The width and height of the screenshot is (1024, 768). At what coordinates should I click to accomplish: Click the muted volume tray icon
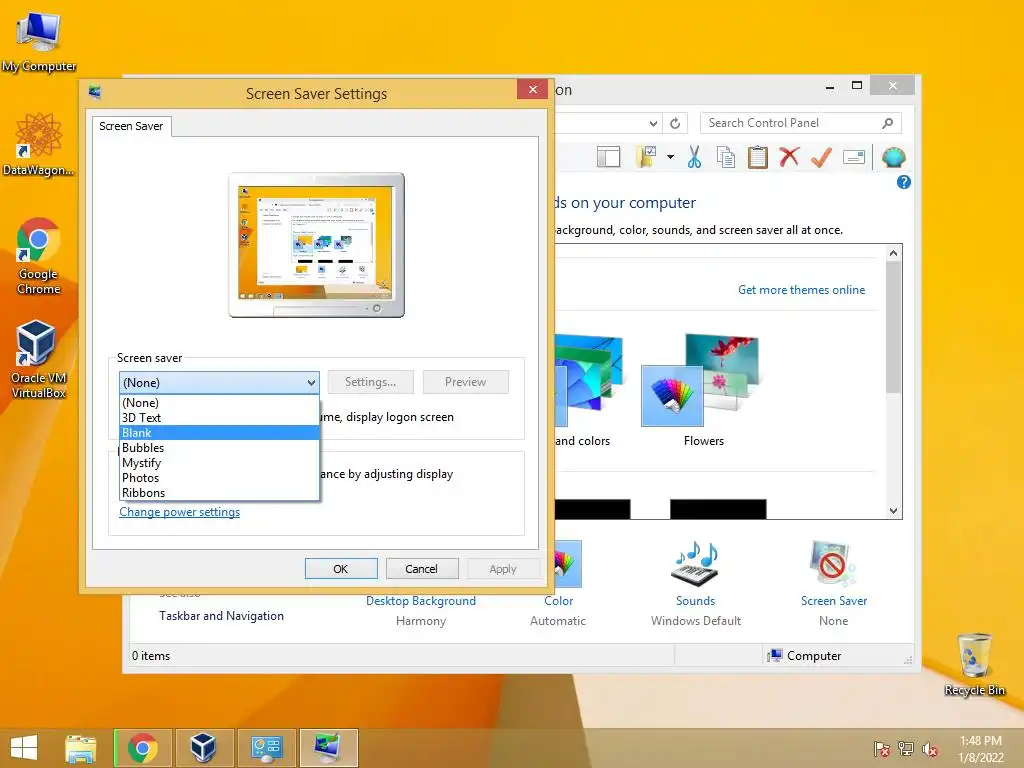click(x=930, y=749)
